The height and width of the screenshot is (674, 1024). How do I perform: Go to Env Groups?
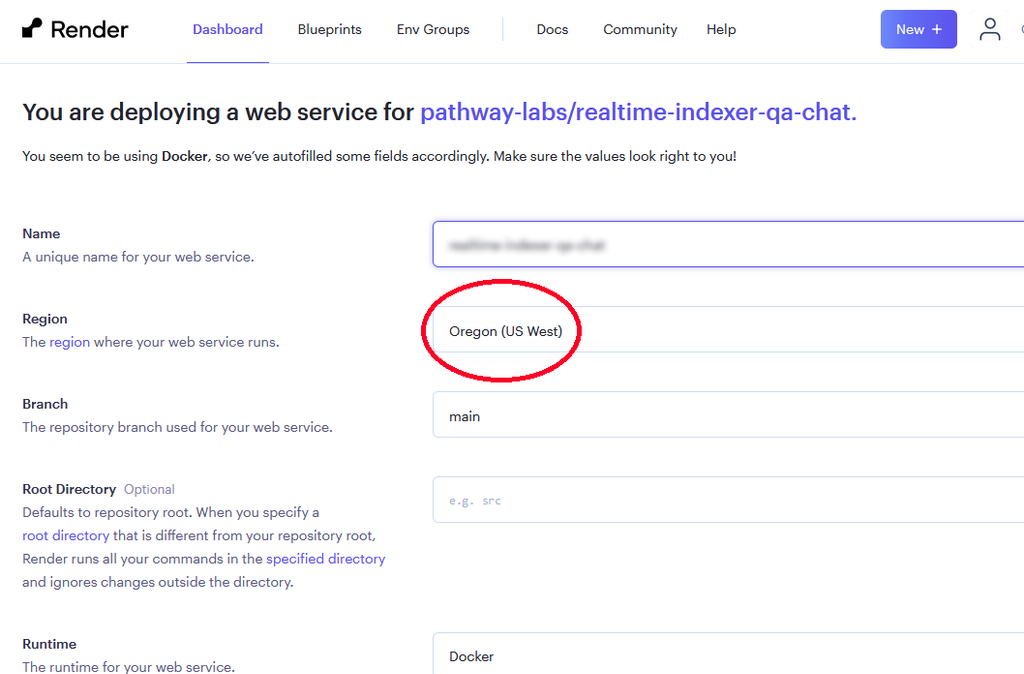click(x=432, y=30)
